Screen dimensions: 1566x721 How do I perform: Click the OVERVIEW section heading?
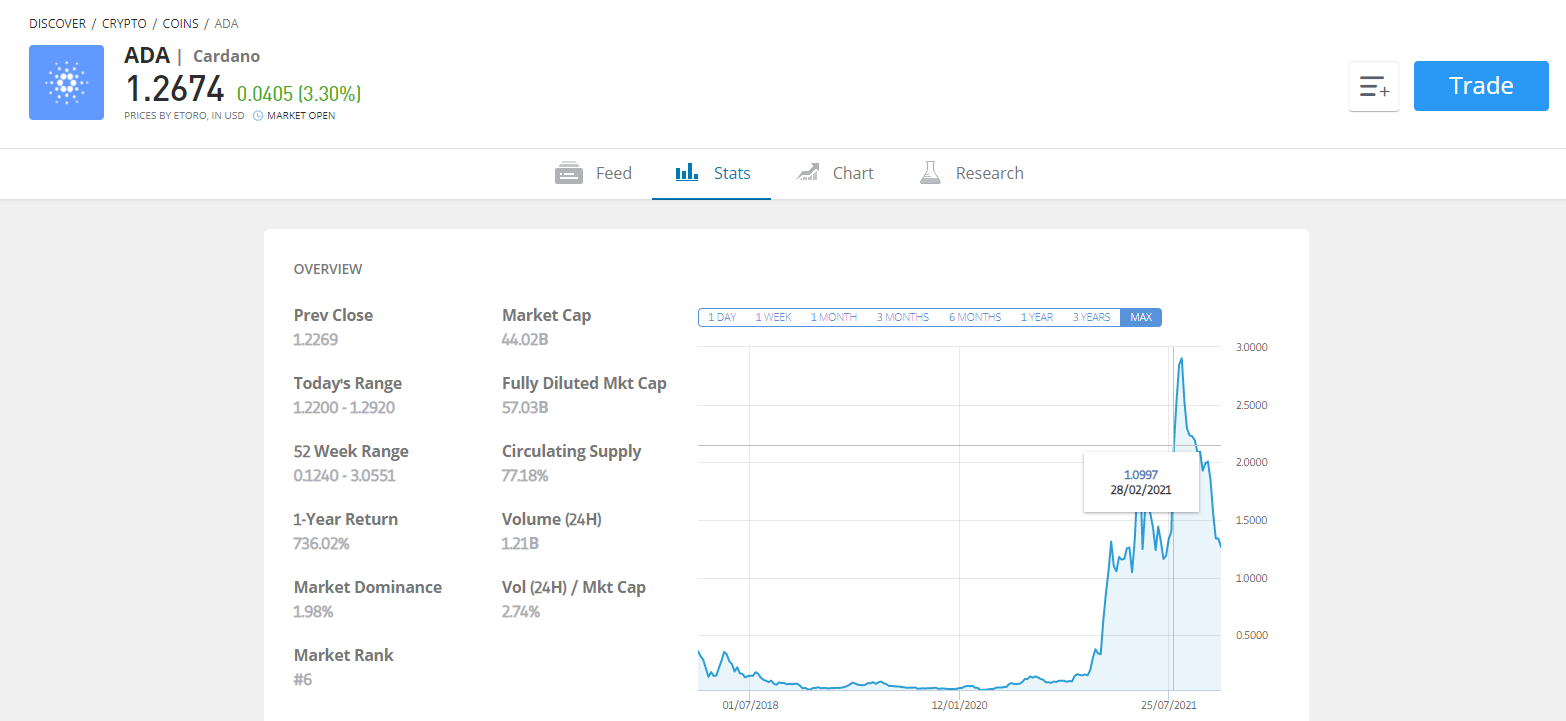point(328,269)
